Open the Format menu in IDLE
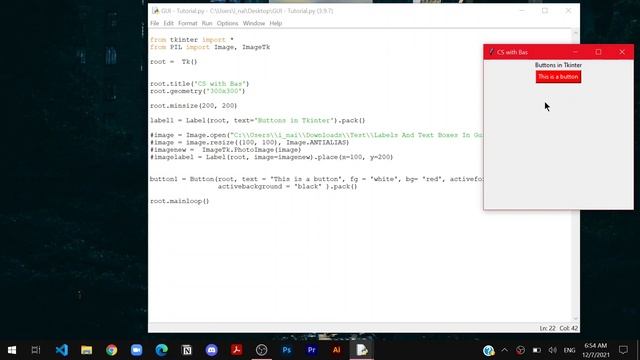Screen dimensions: 640x360 [x=188, y=23]
